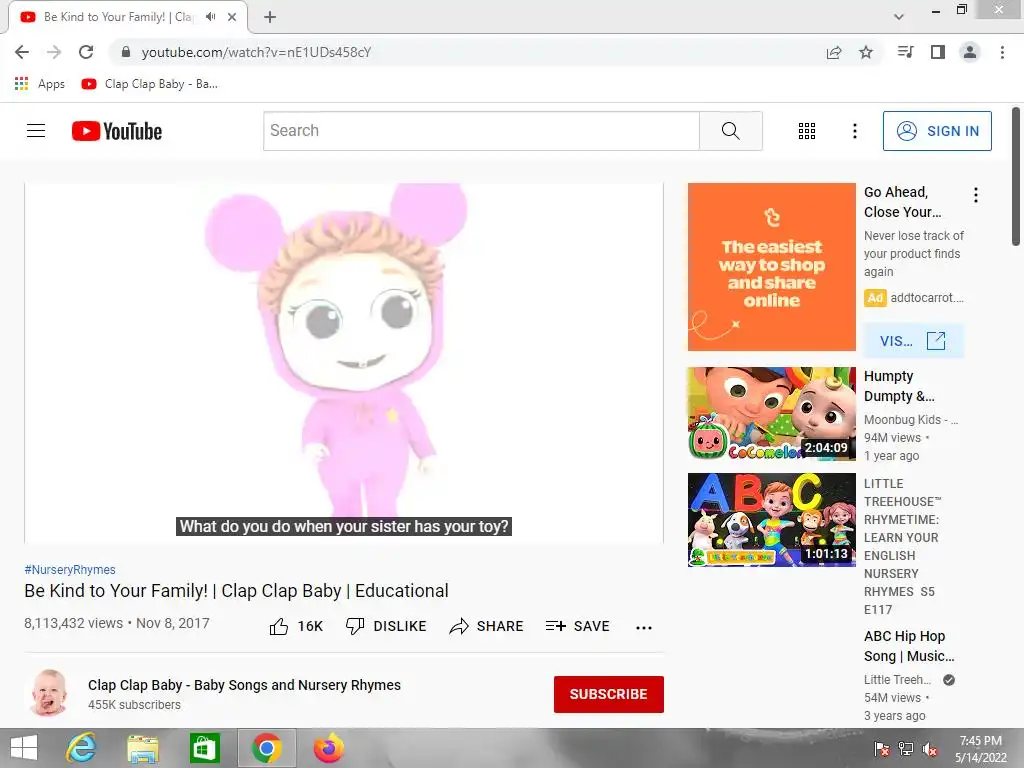Viewport: 1024px width, 768px height.
Task: Open the Apps bookmarks shortcut
Action: click(x=40, y=84)
